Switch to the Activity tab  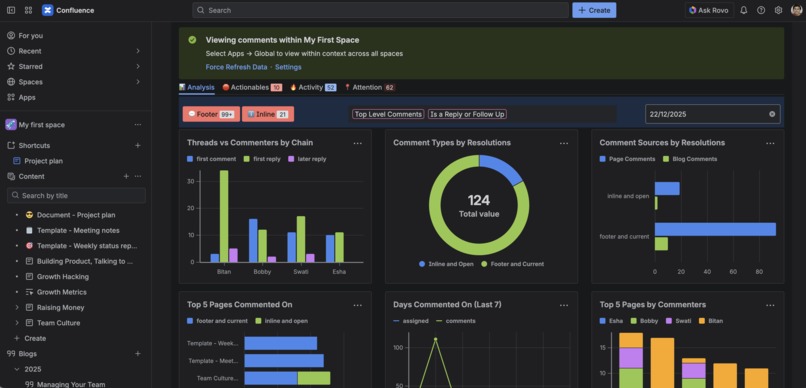point(313,87)
